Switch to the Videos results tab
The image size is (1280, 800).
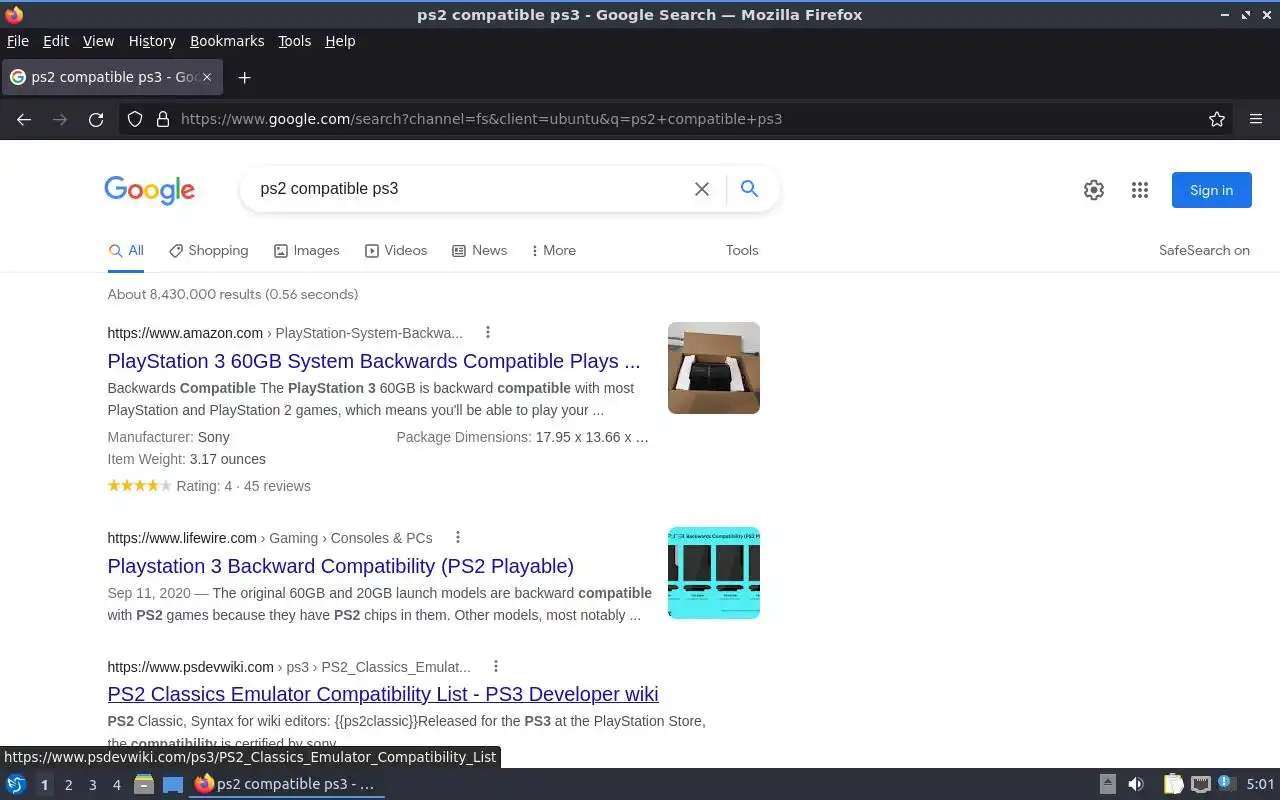click(396, 251)
